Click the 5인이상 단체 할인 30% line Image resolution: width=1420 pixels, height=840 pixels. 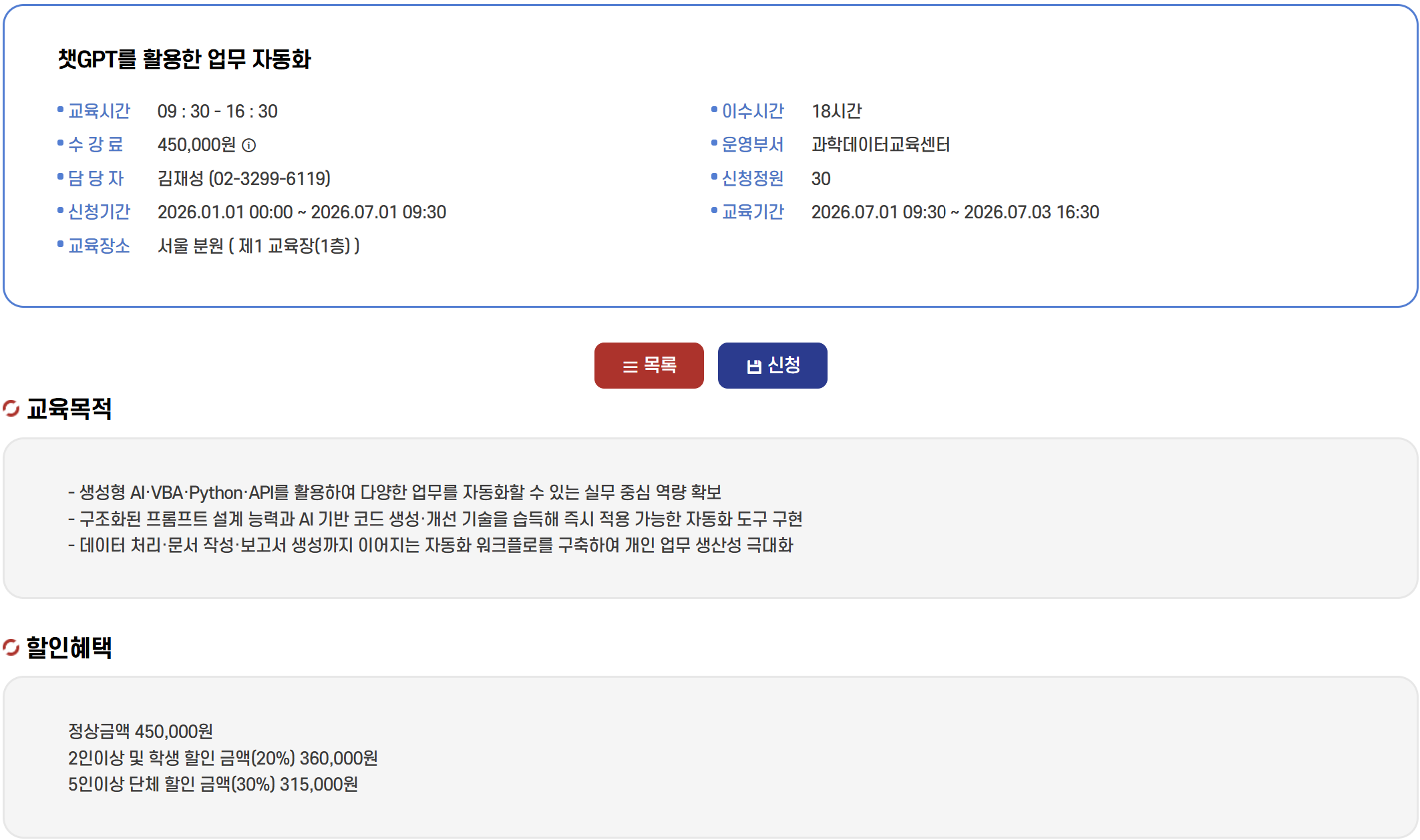[x=212, y=785]
